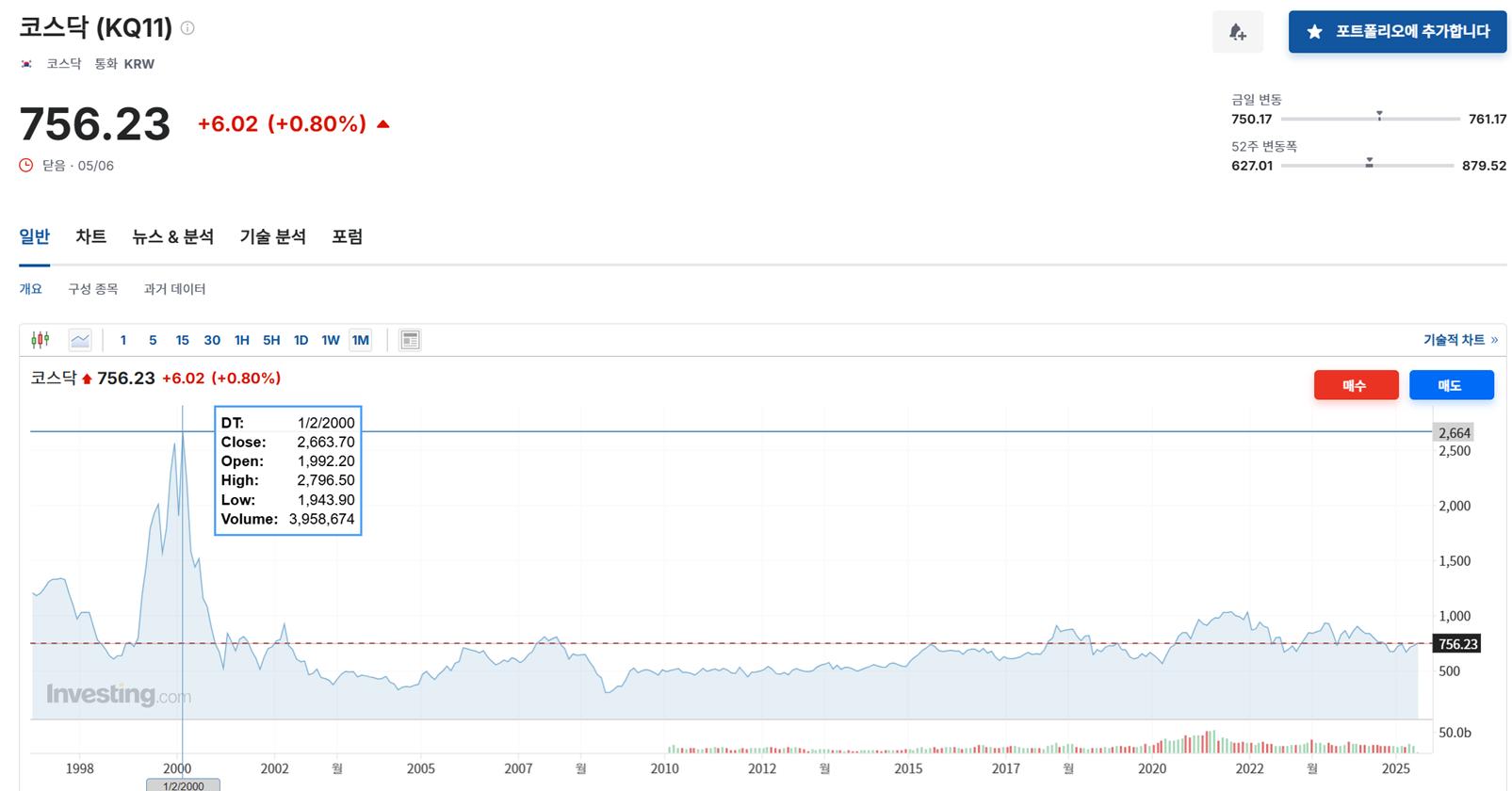Select the 1M chart interval
Image resolution: width=1512 pixels, height=791 pixels.
(x=361, y=340)
